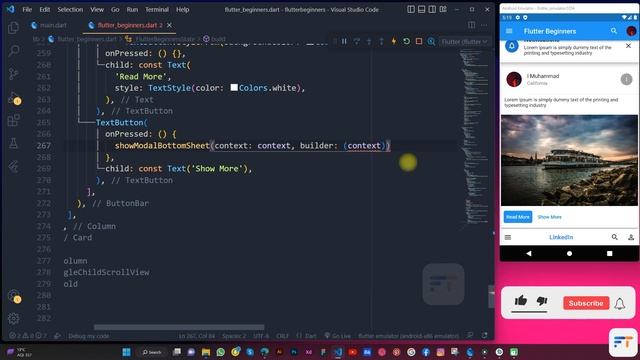Stop the debug session
Screen dimensions: 640x360
[419, 42]
